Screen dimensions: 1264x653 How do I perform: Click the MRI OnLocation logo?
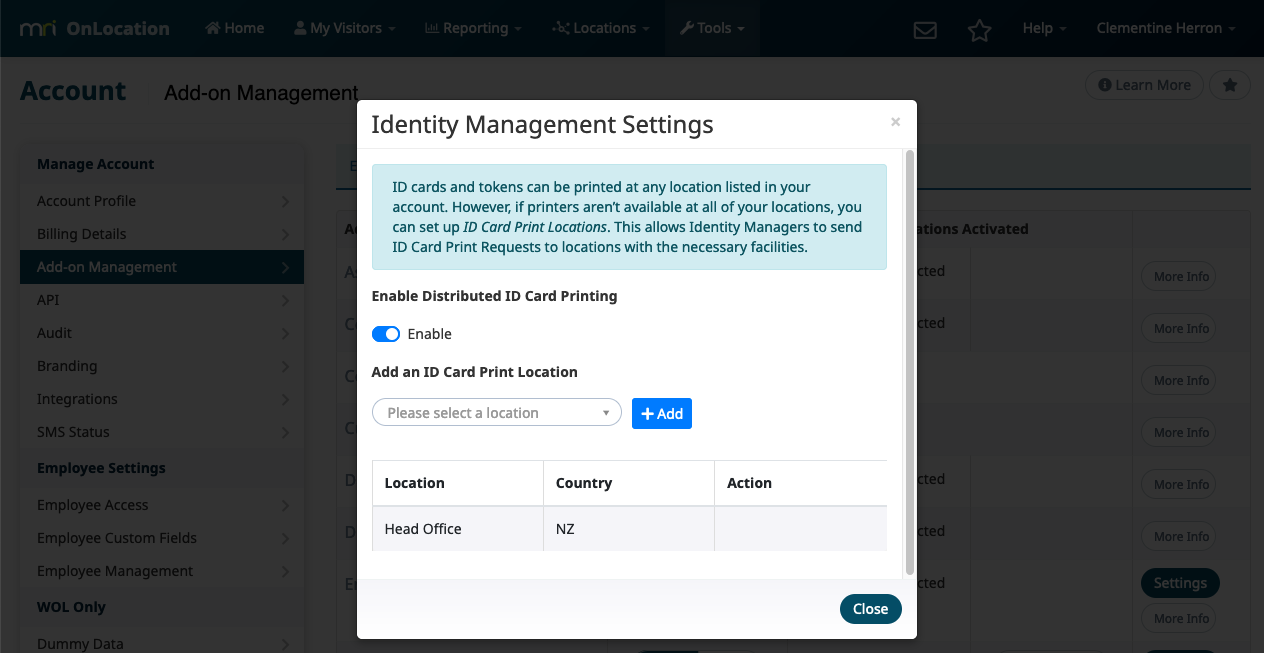[x=95, y=29]
